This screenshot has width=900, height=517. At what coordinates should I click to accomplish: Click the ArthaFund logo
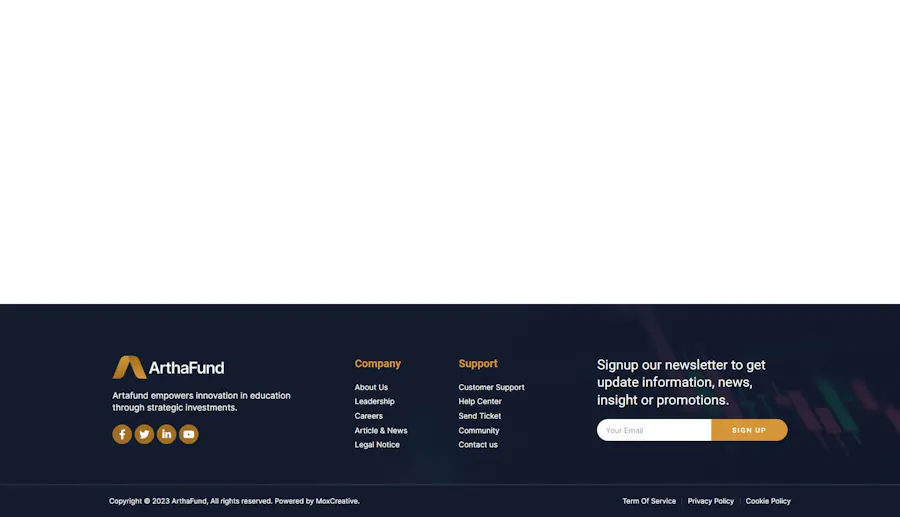[168, 367]
